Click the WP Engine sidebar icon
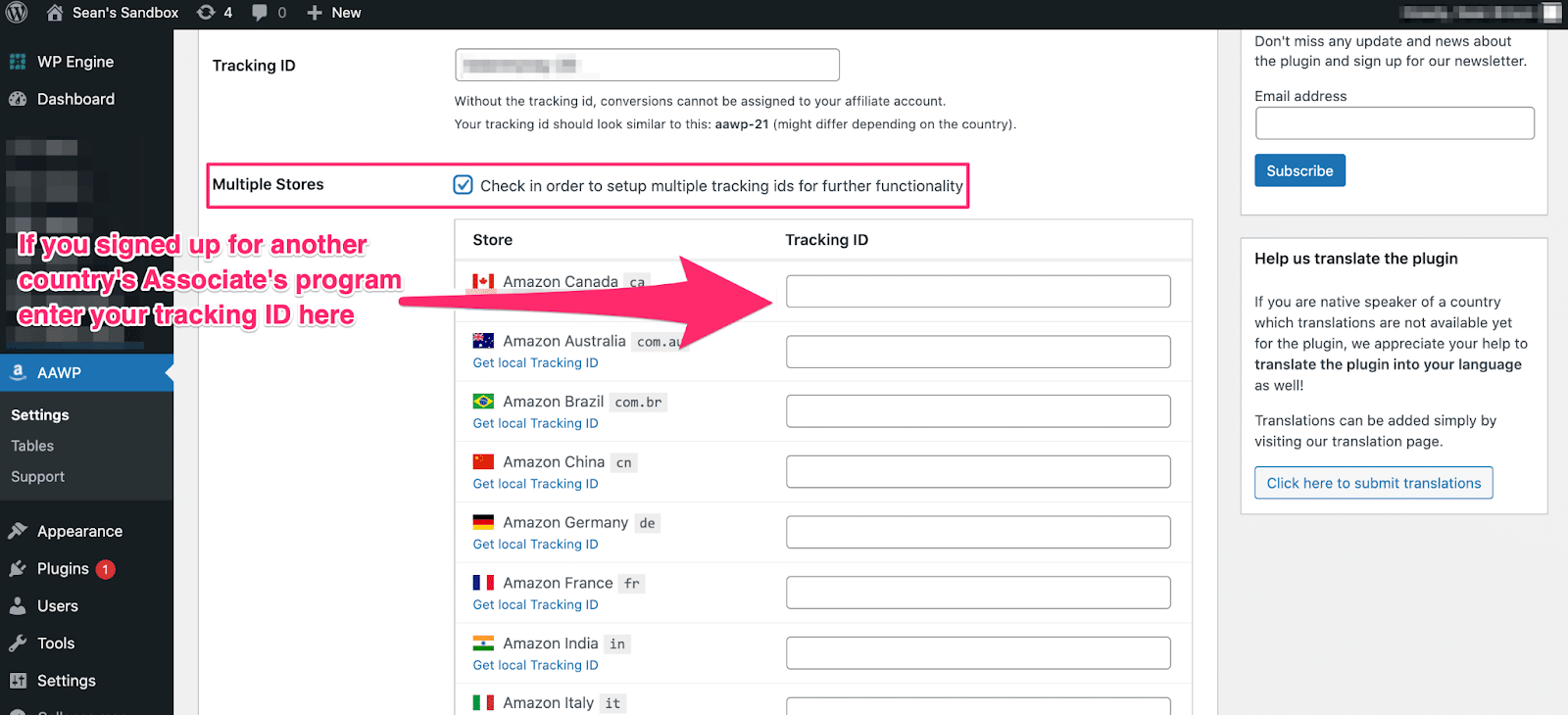 tap(18, 62)
